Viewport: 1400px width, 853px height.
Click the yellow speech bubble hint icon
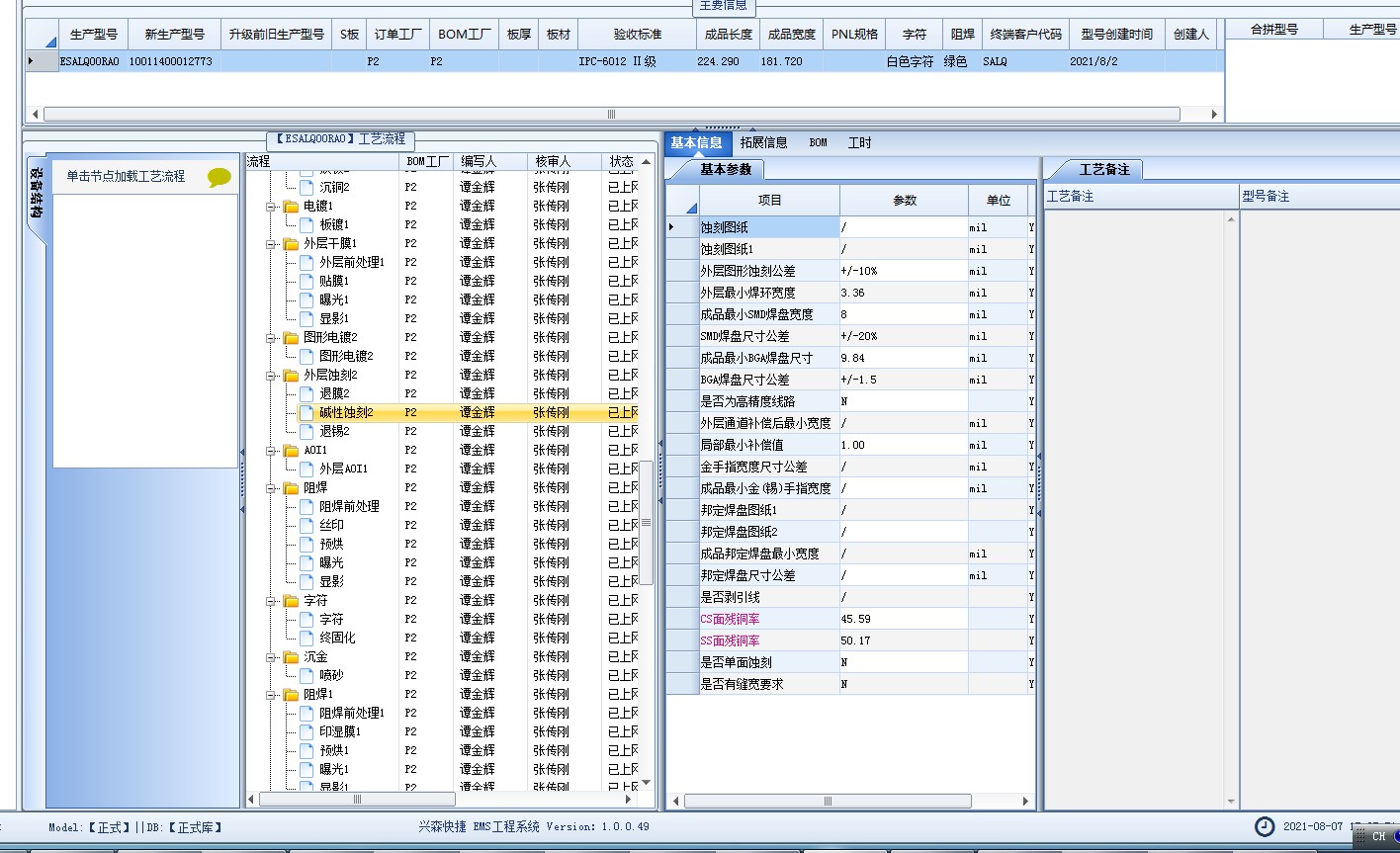tap(219, 178)
